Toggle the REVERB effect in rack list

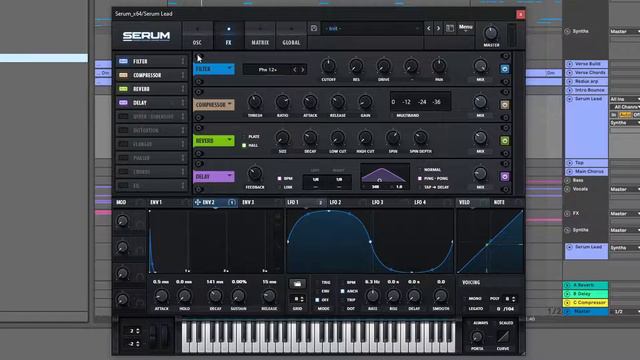tap(123, 89)
